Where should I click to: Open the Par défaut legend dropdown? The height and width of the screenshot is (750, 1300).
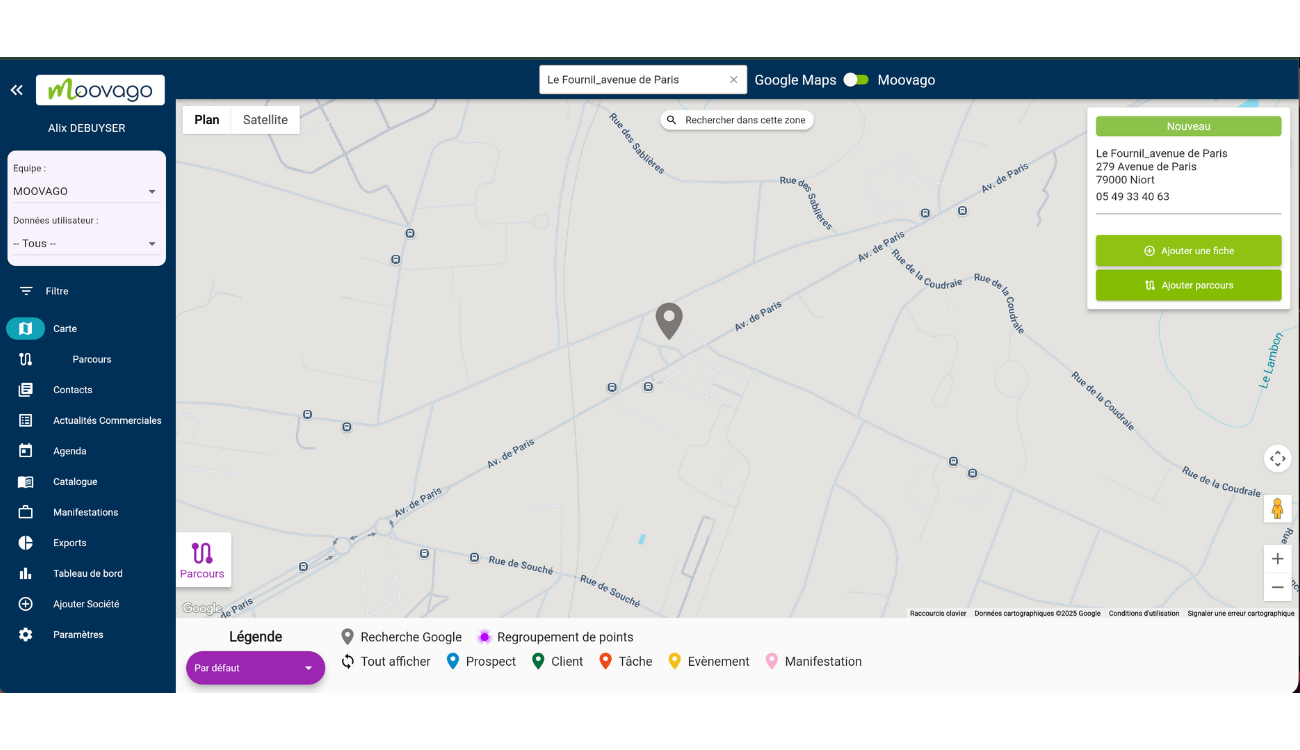(x=255, y=668)
